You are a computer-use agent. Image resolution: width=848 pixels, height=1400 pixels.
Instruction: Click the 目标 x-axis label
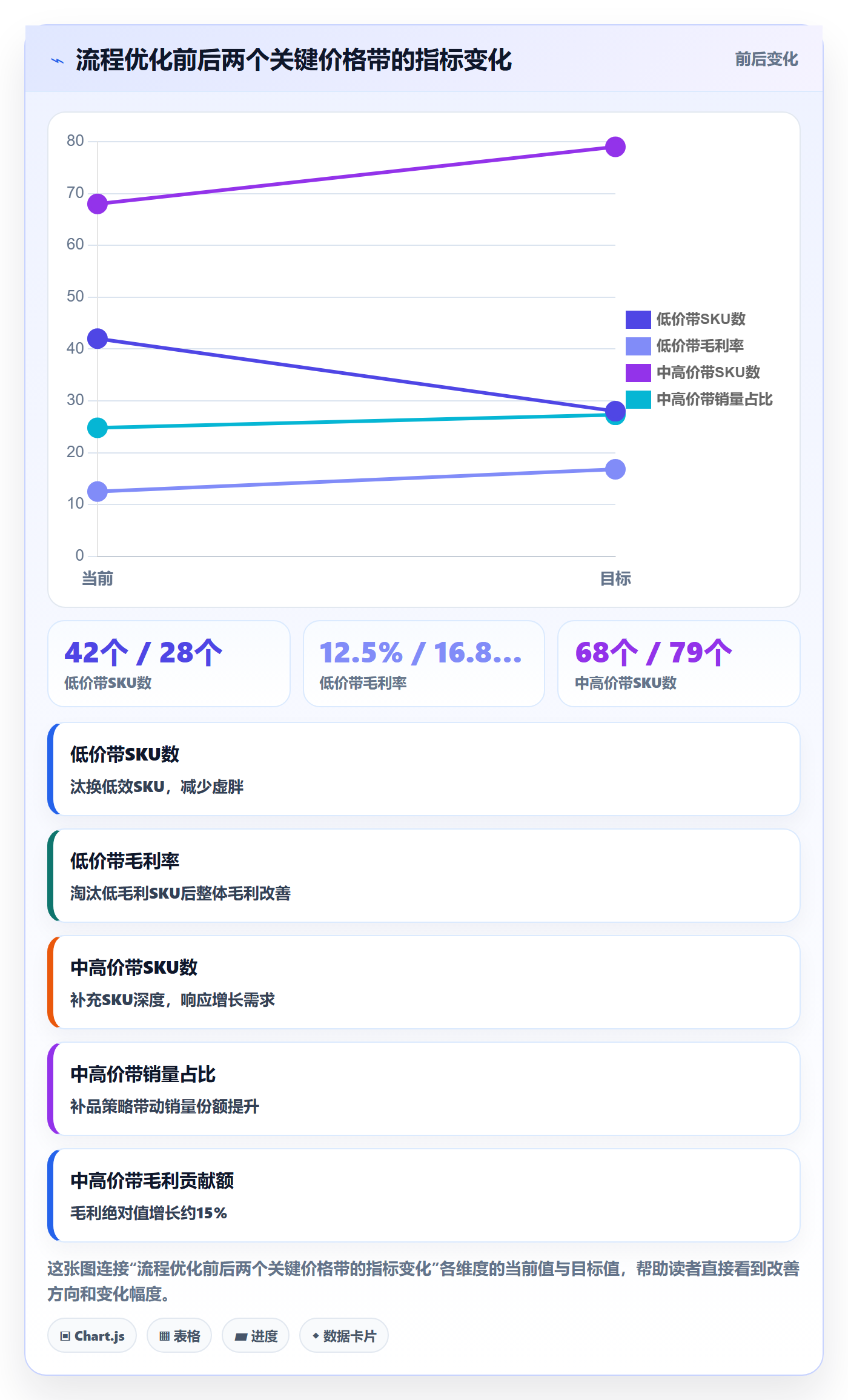tap(615, 579)
